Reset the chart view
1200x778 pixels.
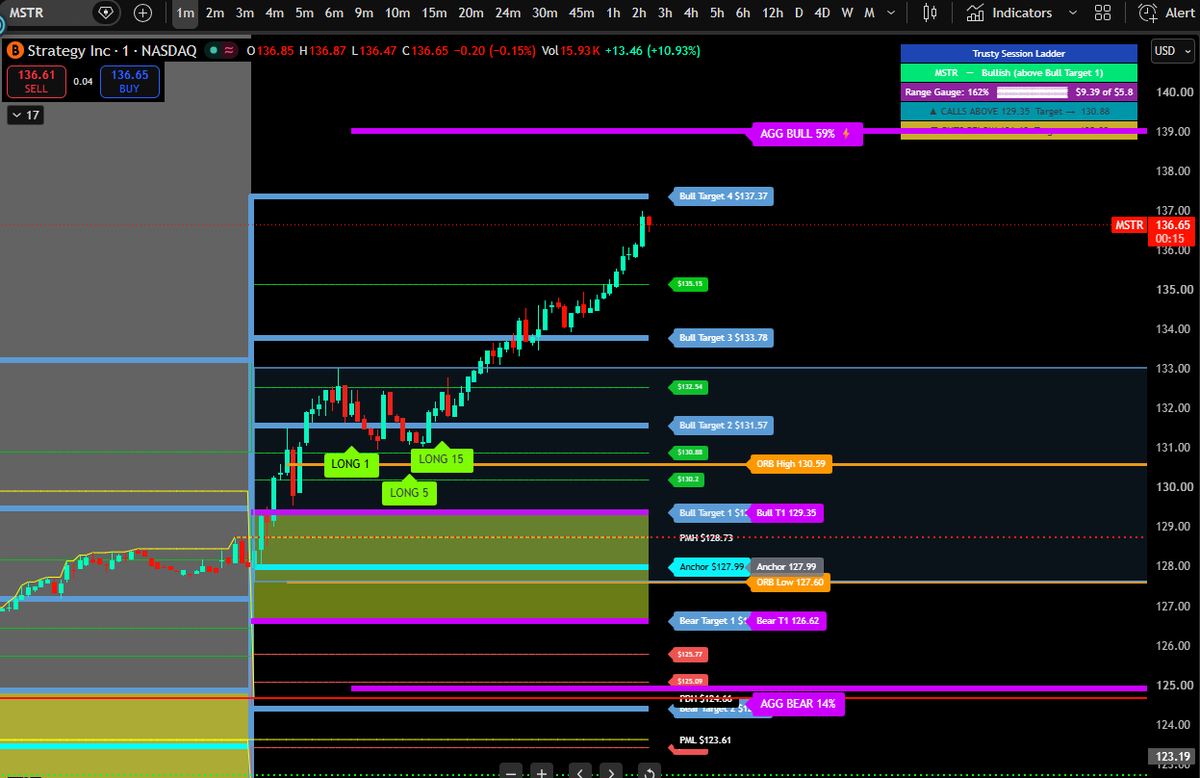tap(648, 772)
